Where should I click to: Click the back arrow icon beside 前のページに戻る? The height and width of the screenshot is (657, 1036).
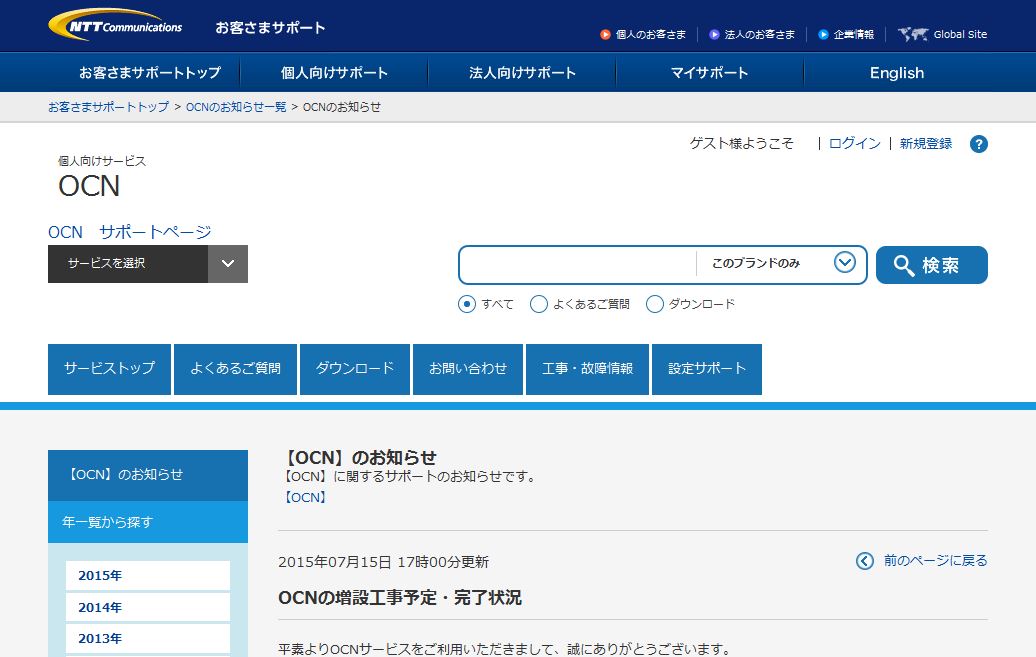tap(865, 561)
